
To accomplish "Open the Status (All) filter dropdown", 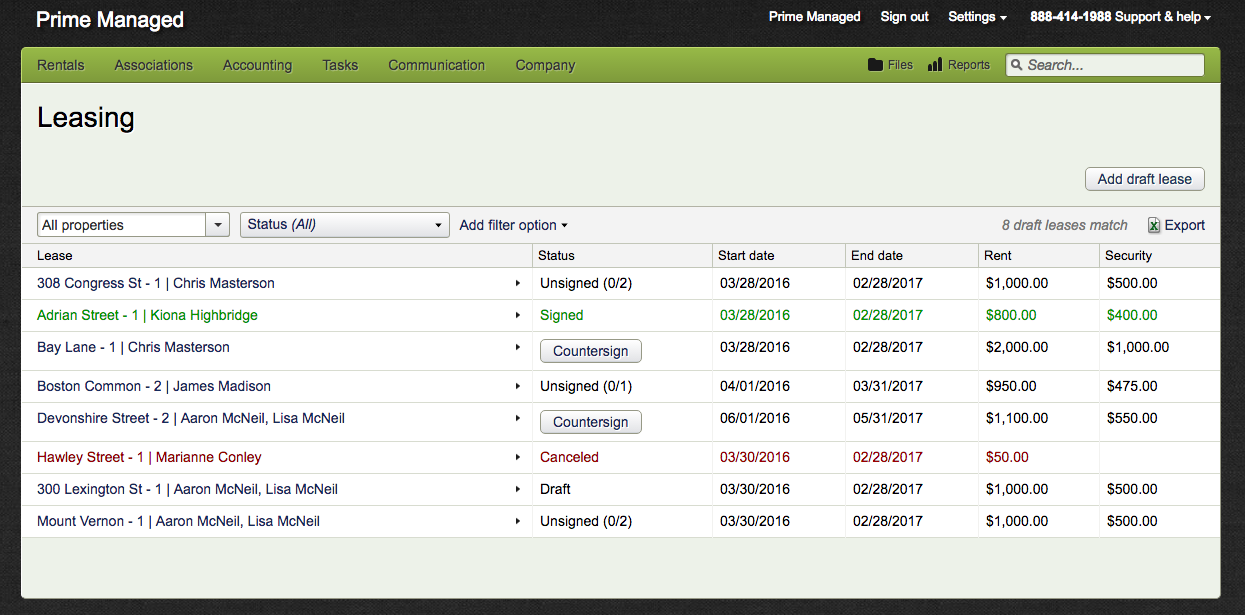I will pyautogui.click(x=344, y=225).
